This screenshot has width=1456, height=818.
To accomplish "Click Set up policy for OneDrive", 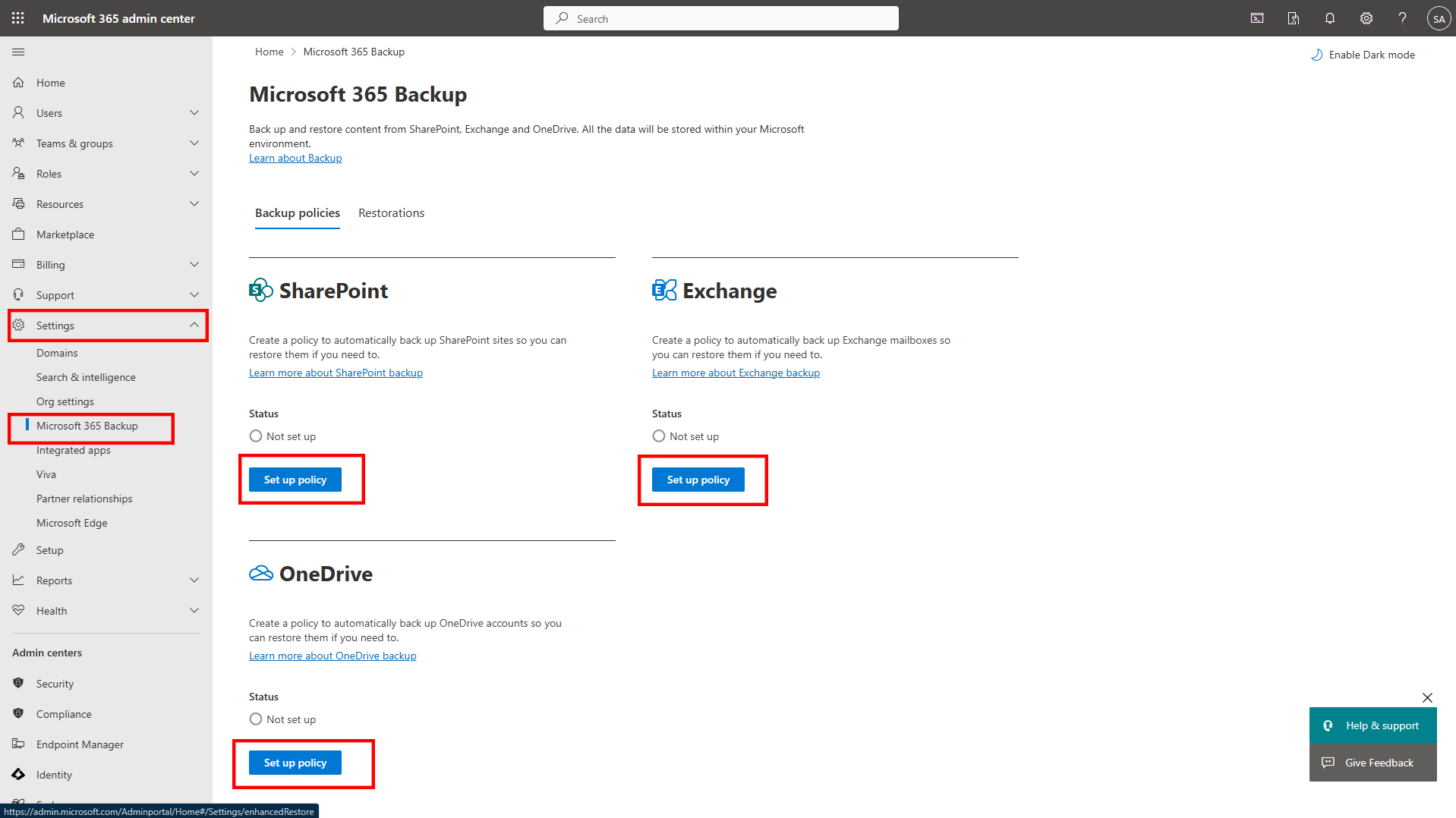I will (295, 763).
